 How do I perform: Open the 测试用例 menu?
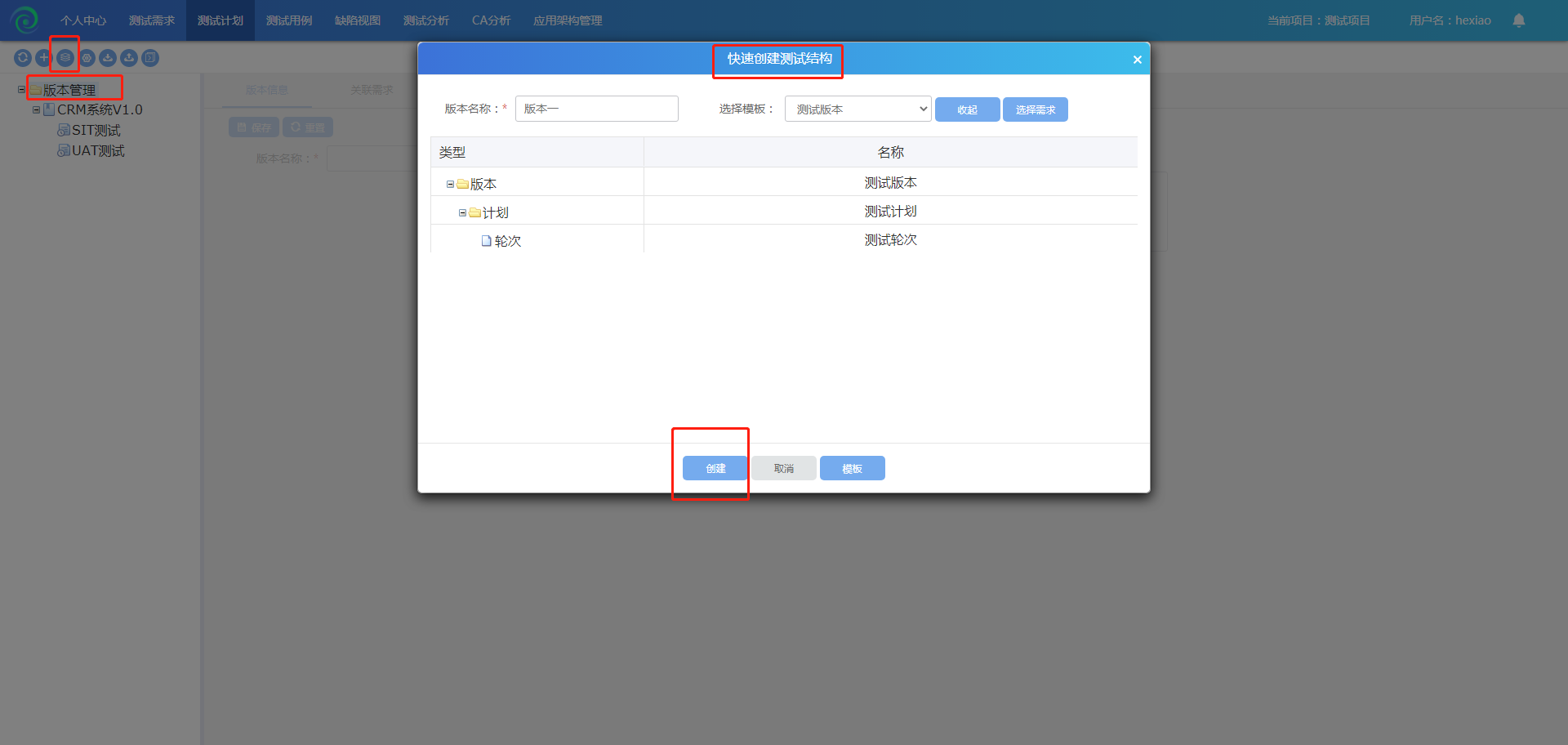point(289,20)
